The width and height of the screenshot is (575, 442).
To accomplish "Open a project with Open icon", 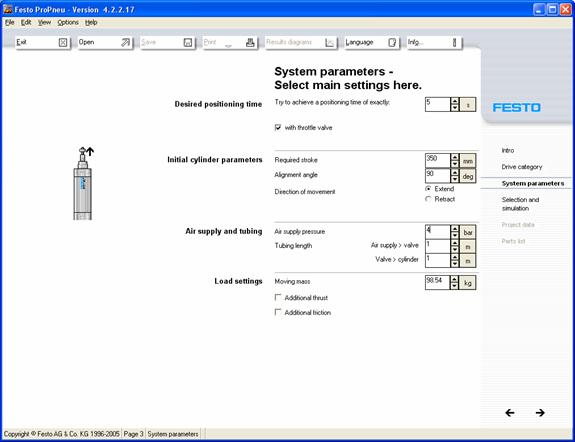I will pyautogui.click(x=125, y=43).
